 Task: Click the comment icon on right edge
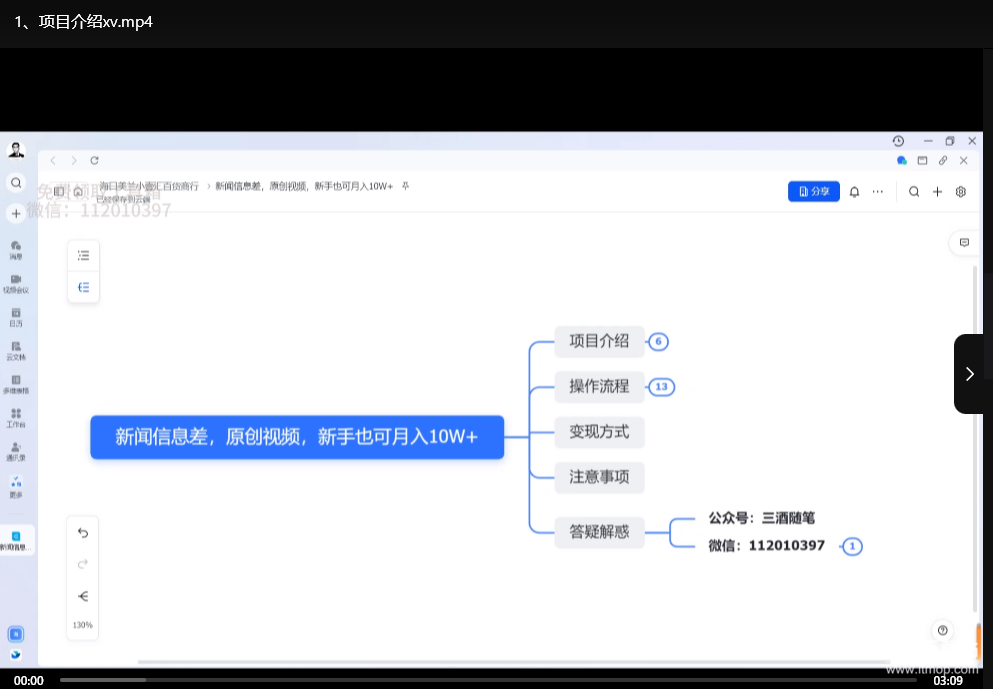click(964, 242)
